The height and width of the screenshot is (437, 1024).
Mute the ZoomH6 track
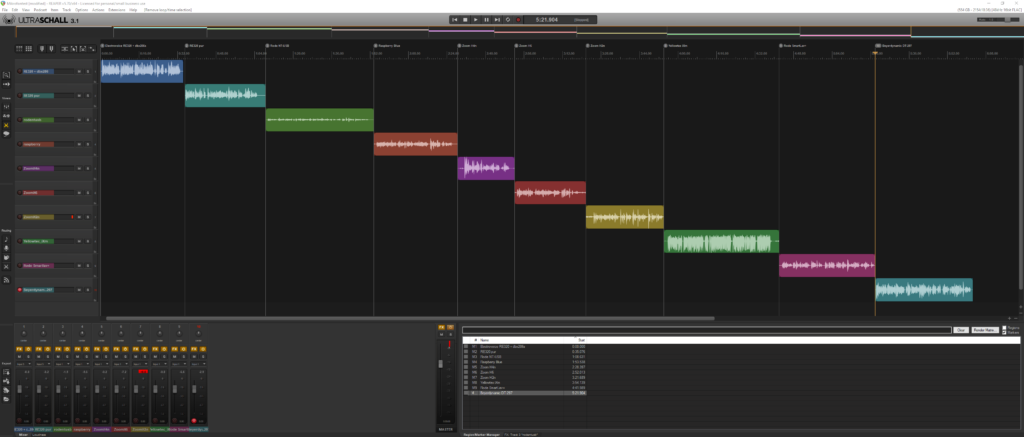point(80,193)
